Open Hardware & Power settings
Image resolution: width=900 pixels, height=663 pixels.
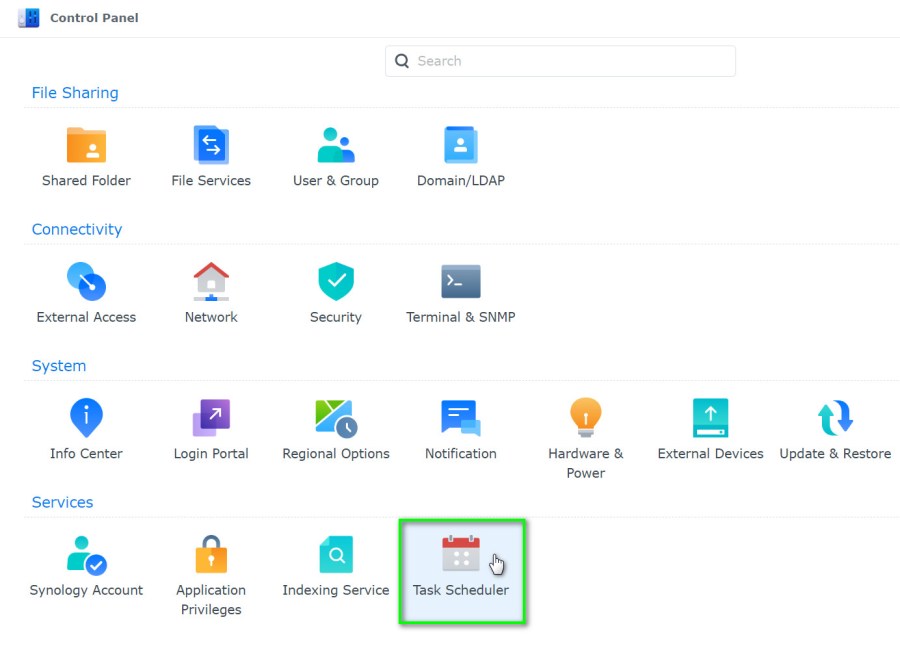coord(585,427)
